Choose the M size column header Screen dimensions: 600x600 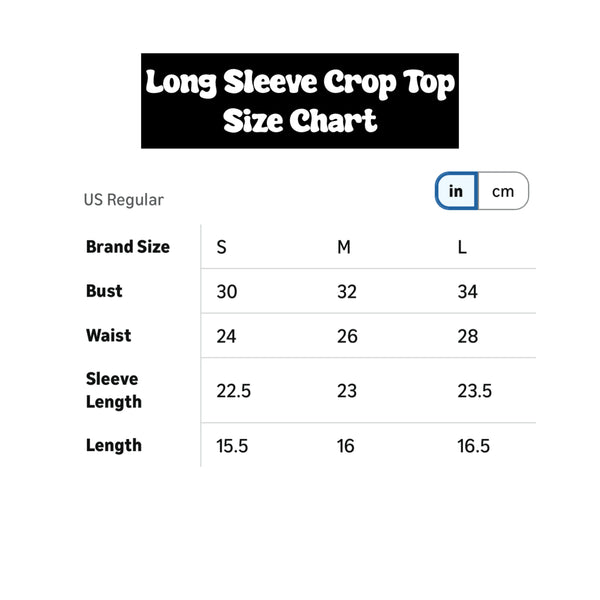tap(344, 248)
